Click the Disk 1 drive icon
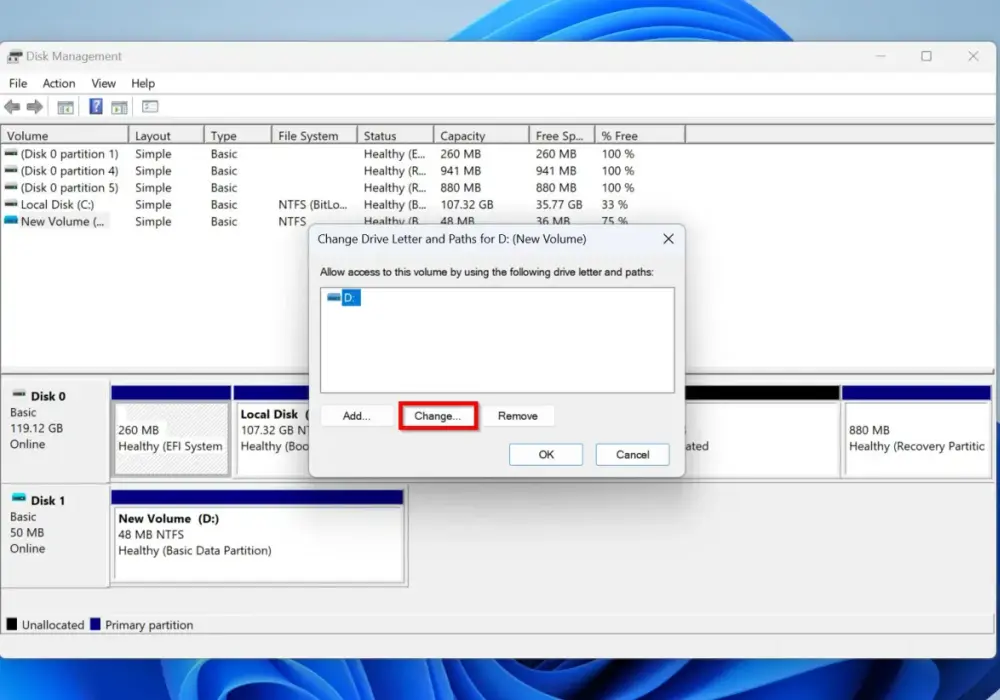Viewport: 1000px width, 700px height. click(x=19, y=499)
